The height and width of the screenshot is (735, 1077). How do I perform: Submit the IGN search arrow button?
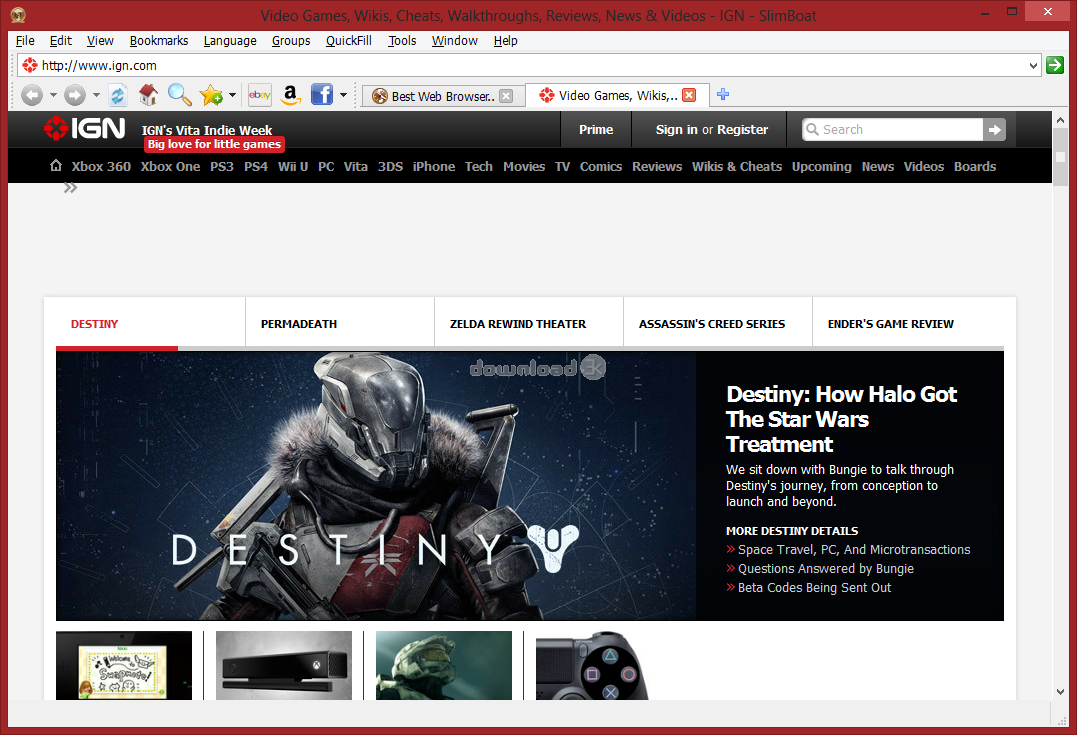pyautogui.click(x=995, y=129)
